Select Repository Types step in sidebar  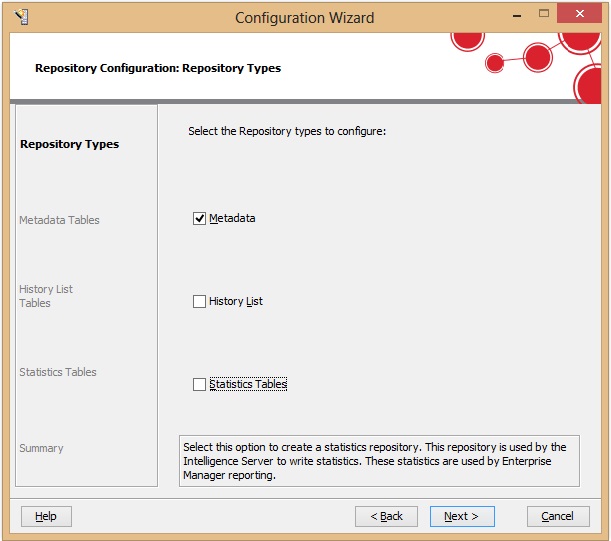coord(69,144)
